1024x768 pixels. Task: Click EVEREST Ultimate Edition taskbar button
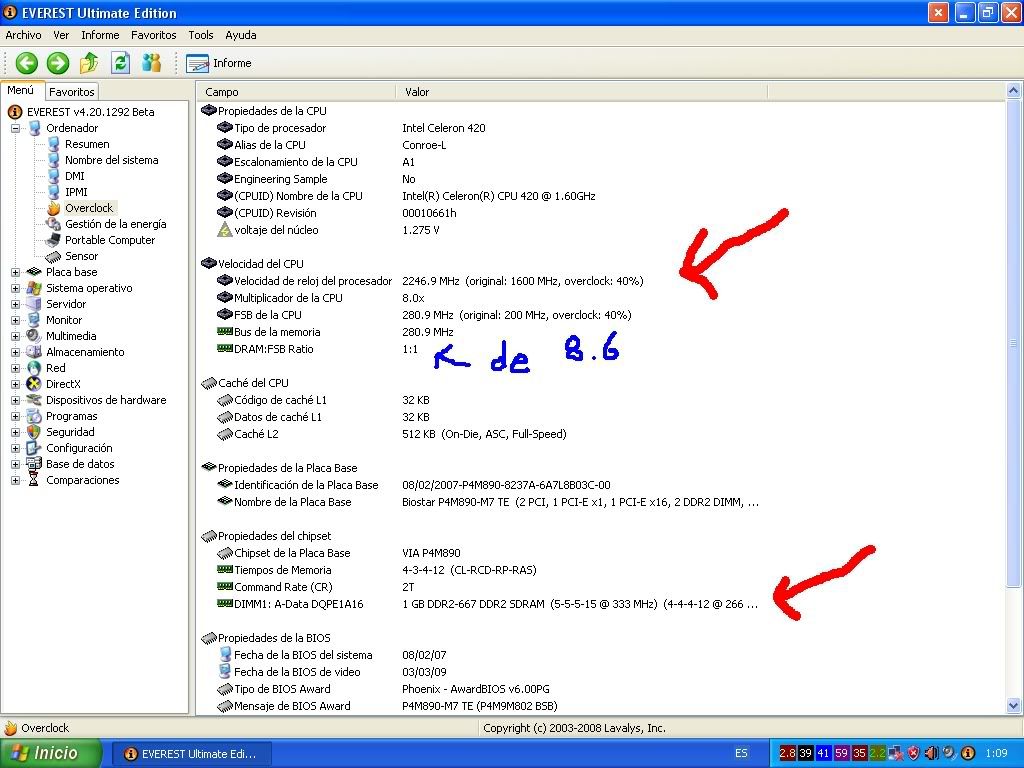point(191,754)
